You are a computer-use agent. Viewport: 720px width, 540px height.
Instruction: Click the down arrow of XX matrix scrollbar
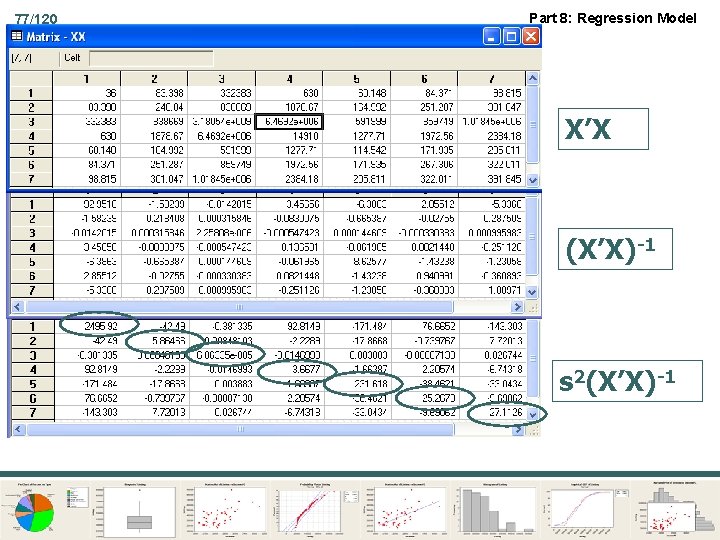(x=532, y=180)
